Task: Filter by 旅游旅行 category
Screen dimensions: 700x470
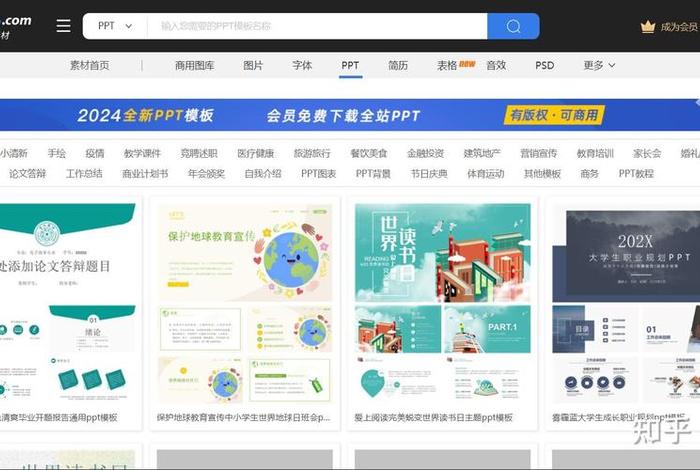Action: [312, 153]
